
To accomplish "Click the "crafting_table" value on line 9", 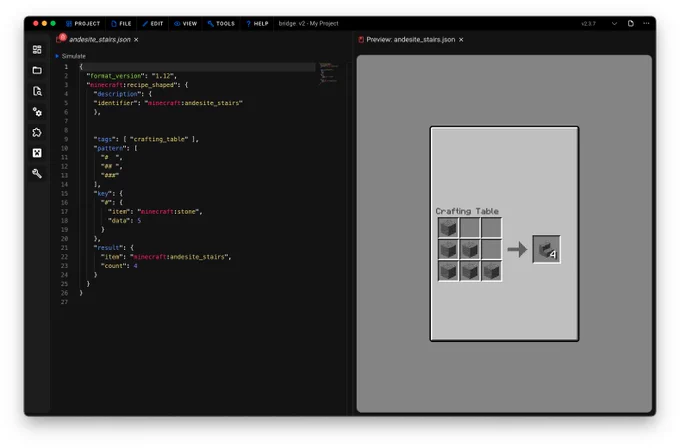I will tap(159, 139).
